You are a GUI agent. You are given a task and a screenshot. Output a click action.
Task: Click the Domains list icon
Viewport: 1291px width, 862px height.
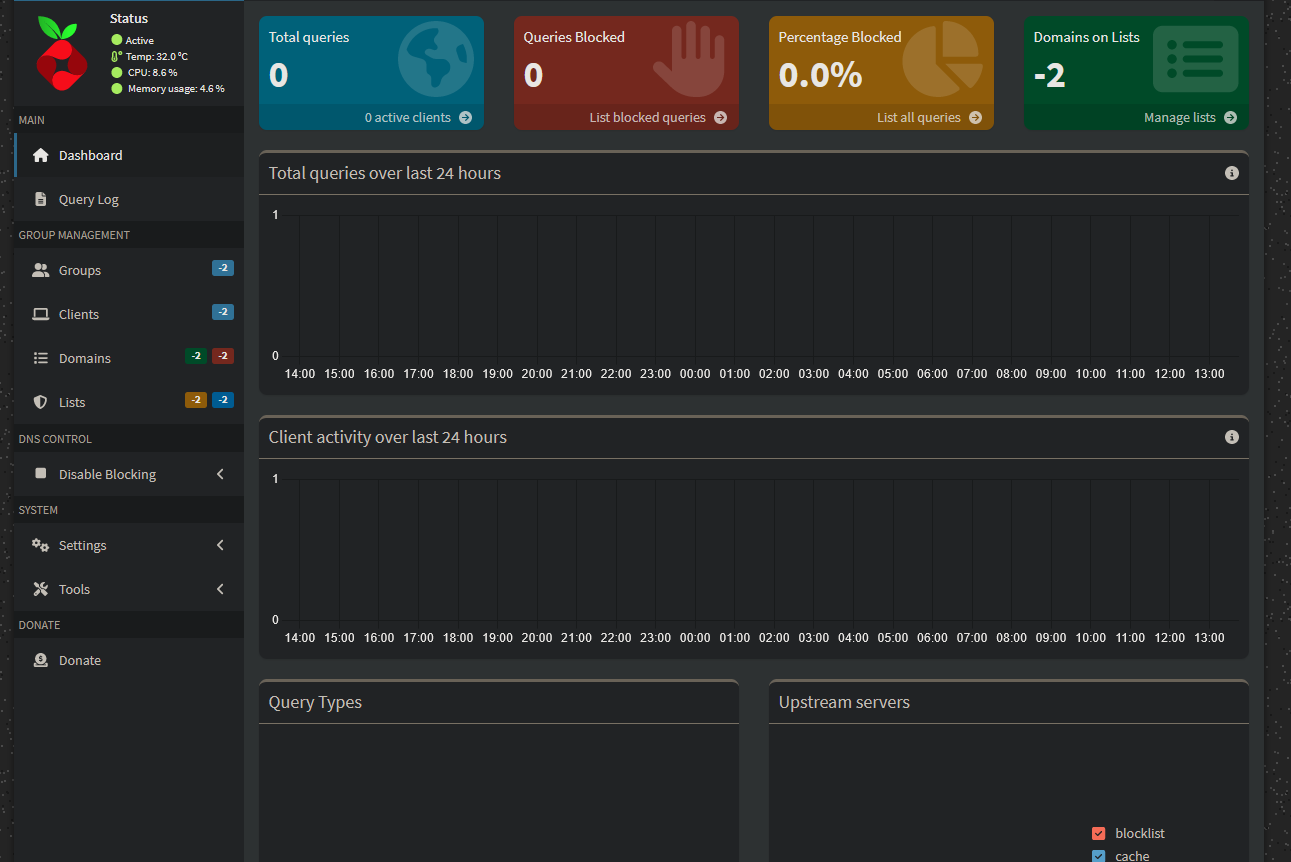[41, 358]
